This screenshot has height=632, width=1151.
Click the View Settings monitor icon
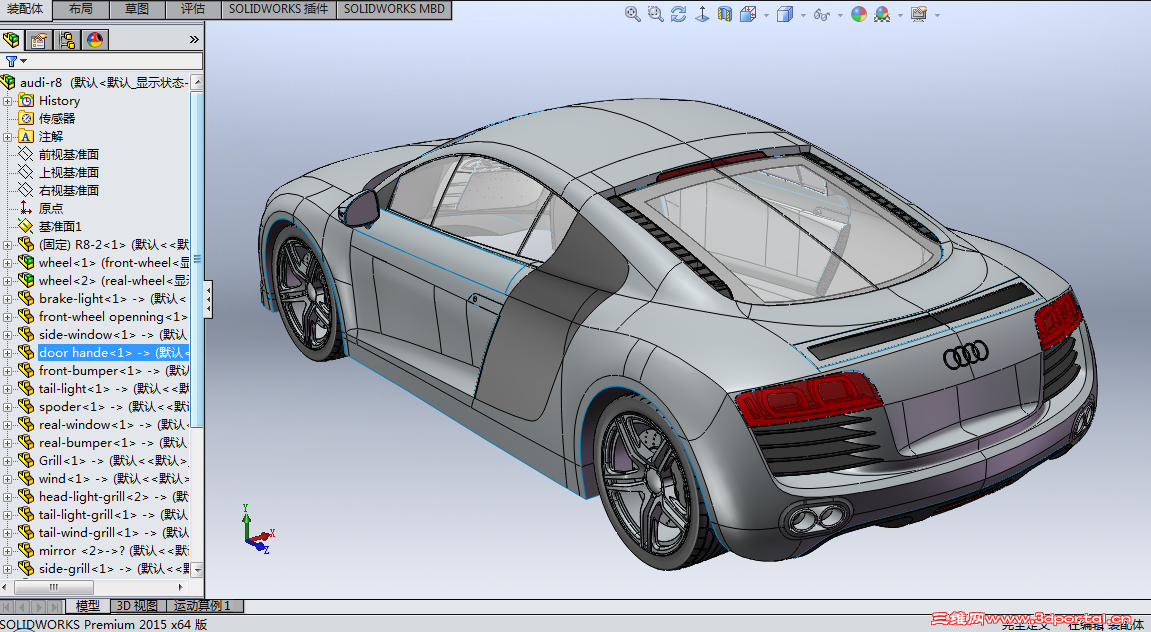[918, 14]
